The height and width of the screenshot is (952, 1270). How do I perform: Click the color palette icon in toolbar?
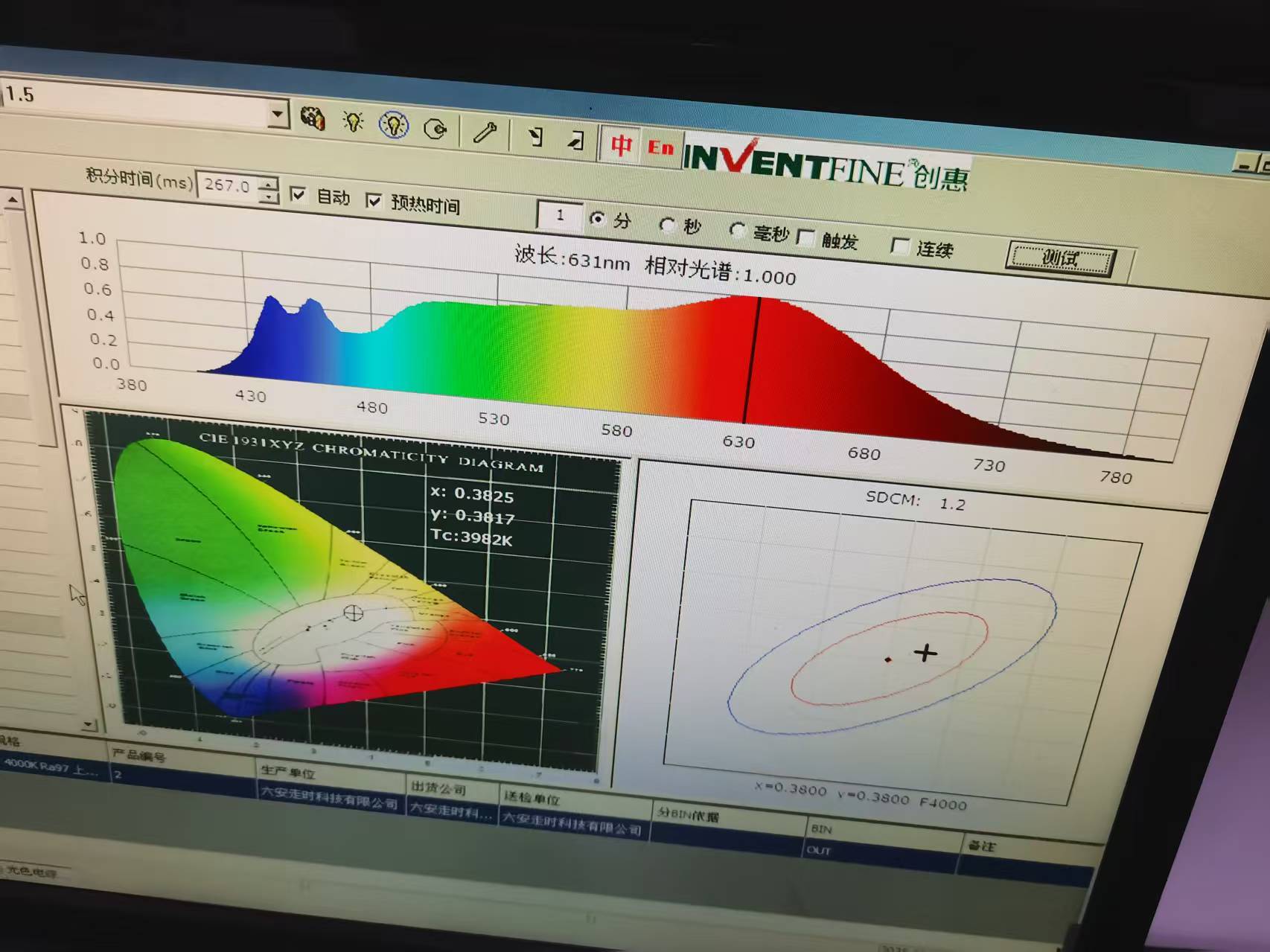pos(313,118)
